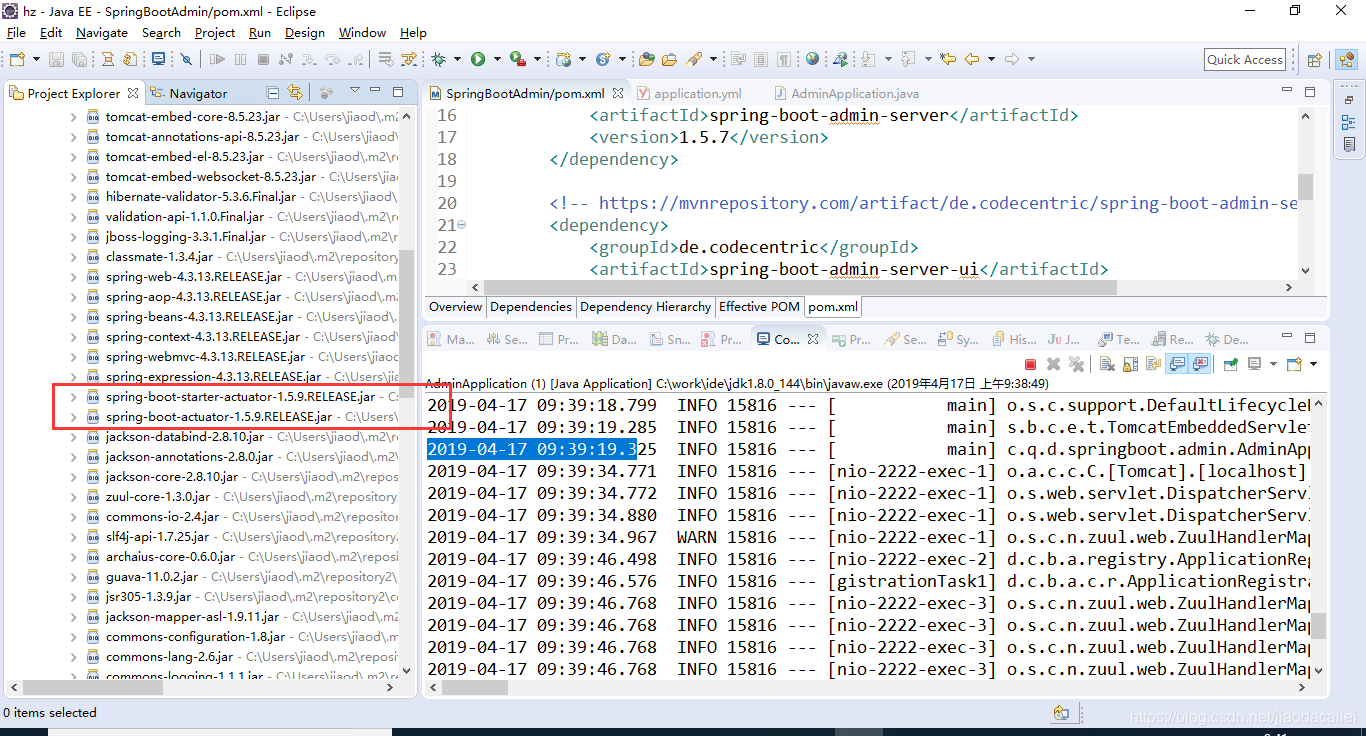Click Show Whitespace Characters pilcrow icon
1366x736 pixels.
click(x=784, y=60)
